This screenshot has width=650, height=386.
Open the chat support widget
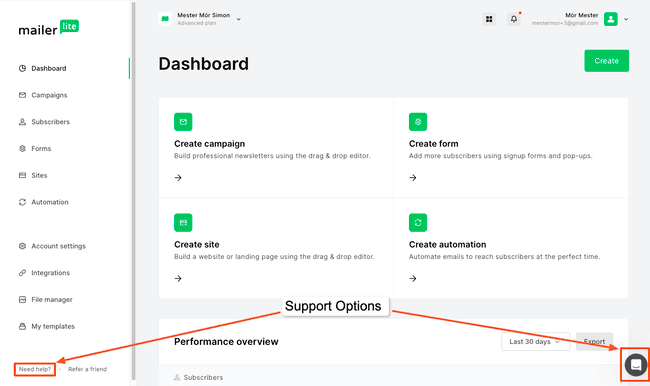click(x=635, y=365)
